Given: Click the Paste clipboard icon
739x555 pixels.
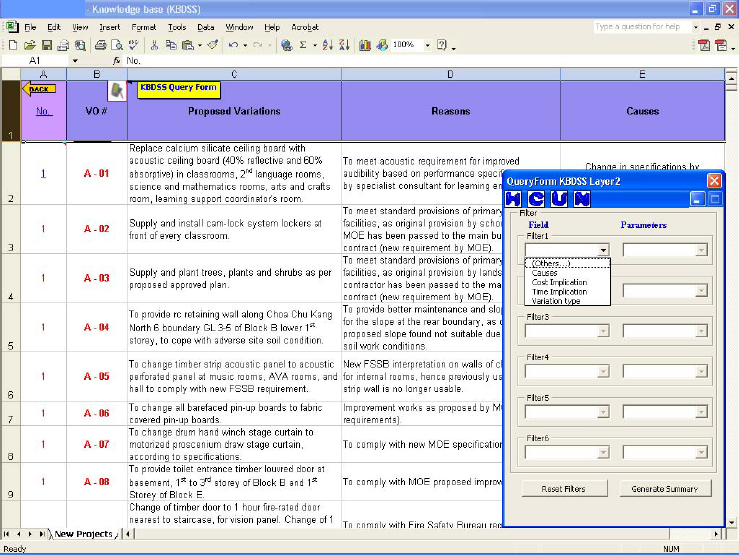Looking at the screenshot, I should click(188, 45).
